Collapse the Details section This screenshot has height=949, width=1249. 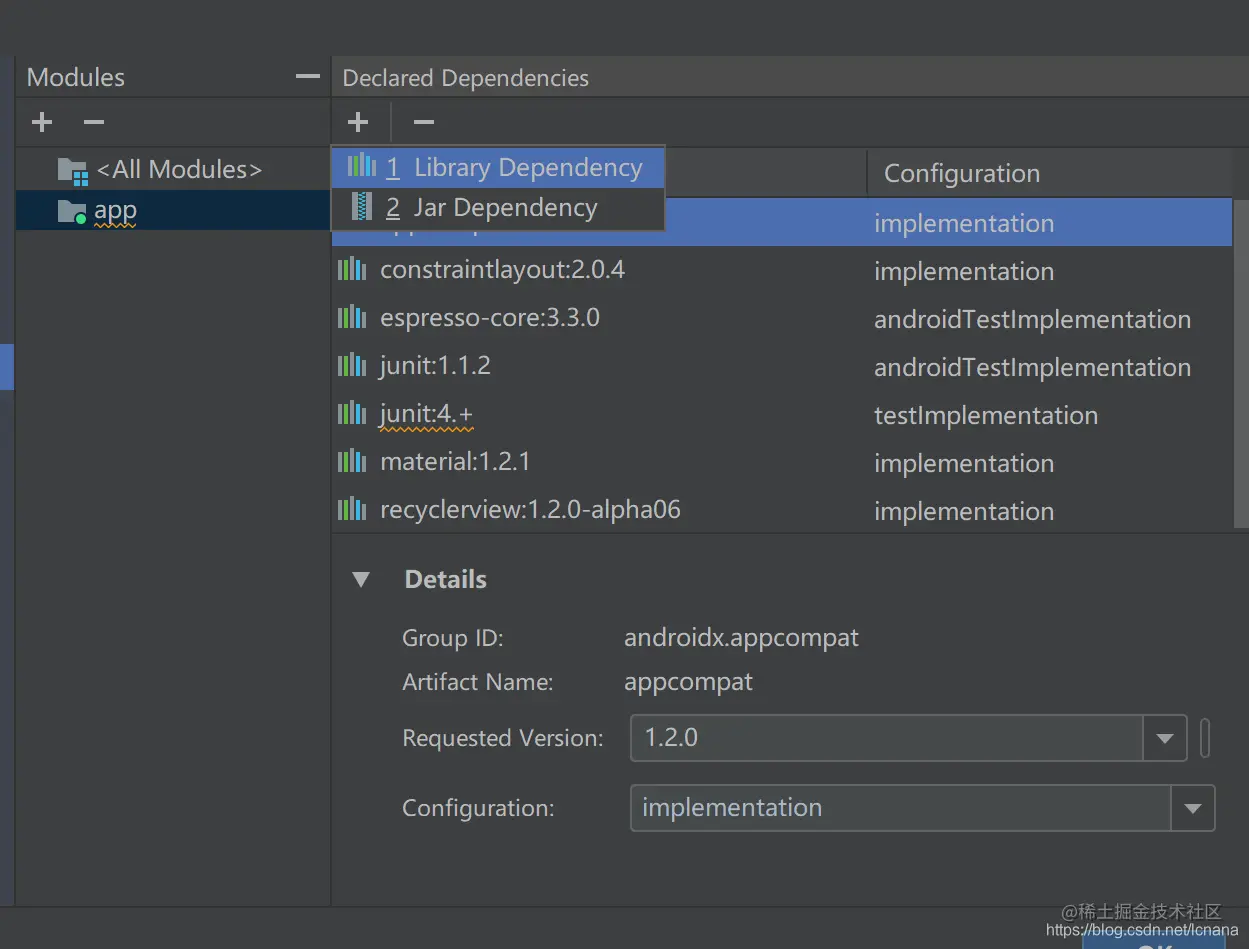[x=362, y=580]
